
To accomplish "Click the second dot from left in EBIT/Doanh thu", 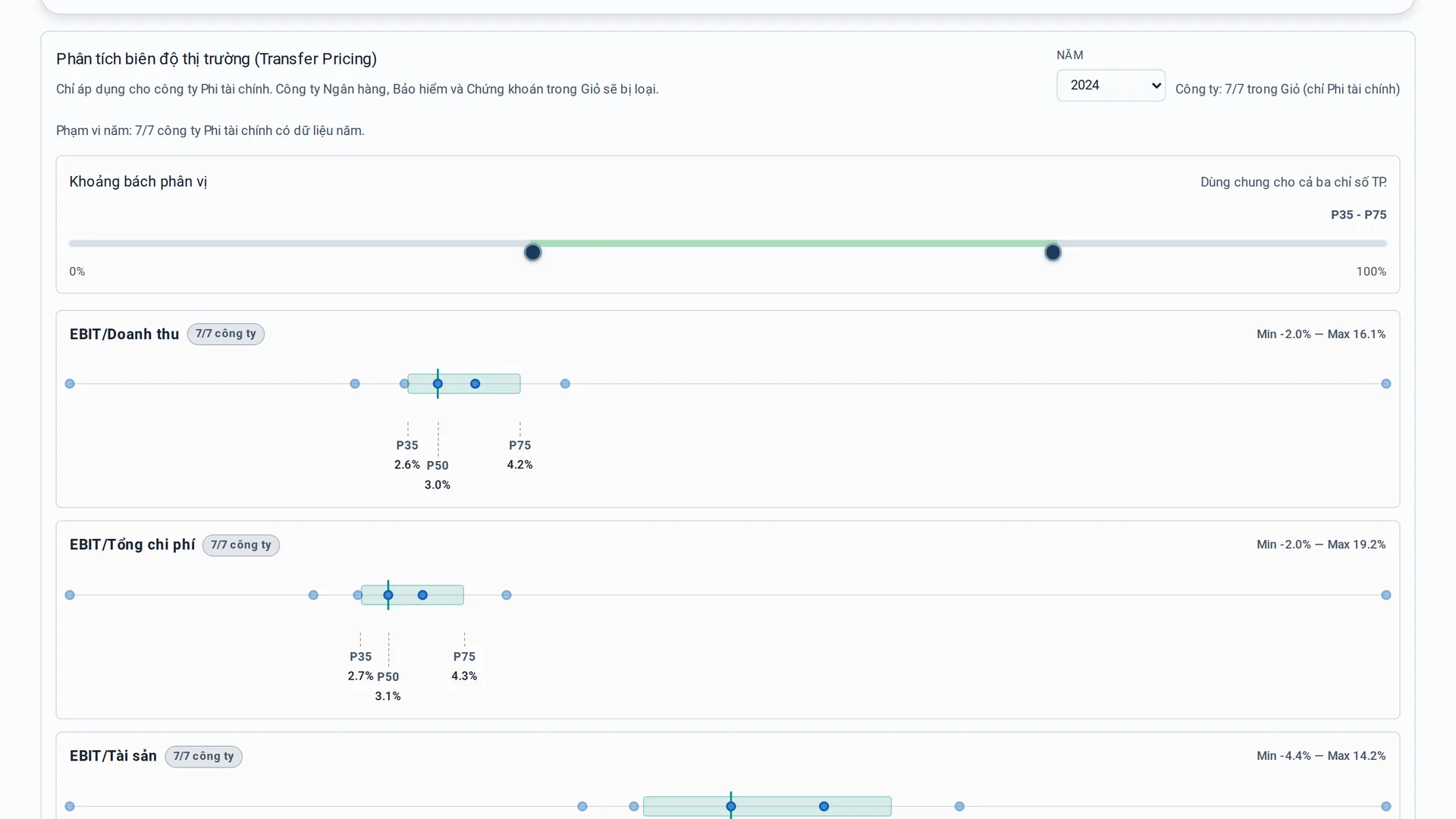I will [355, 384].
